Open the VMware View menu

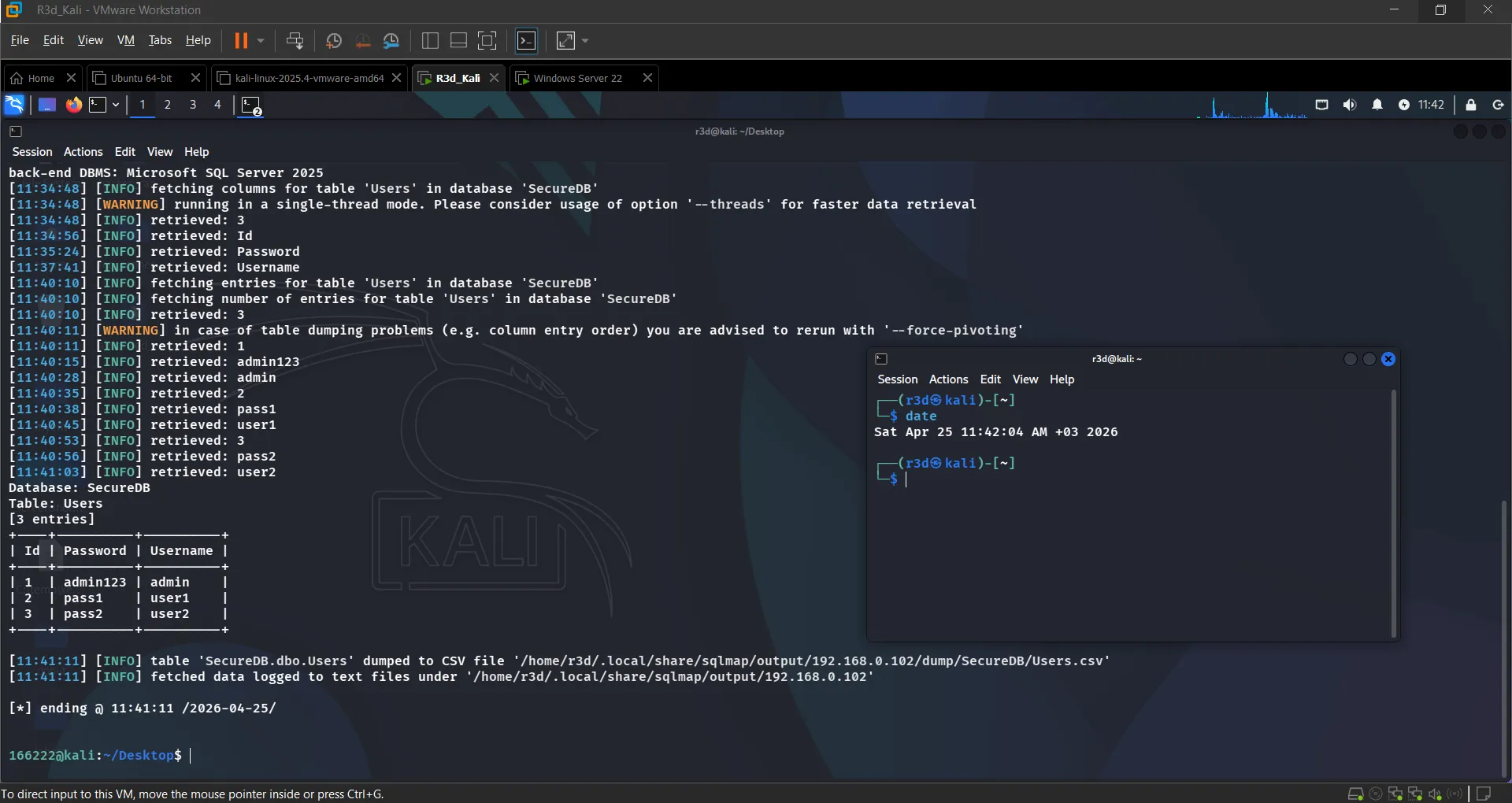(90, 40)
